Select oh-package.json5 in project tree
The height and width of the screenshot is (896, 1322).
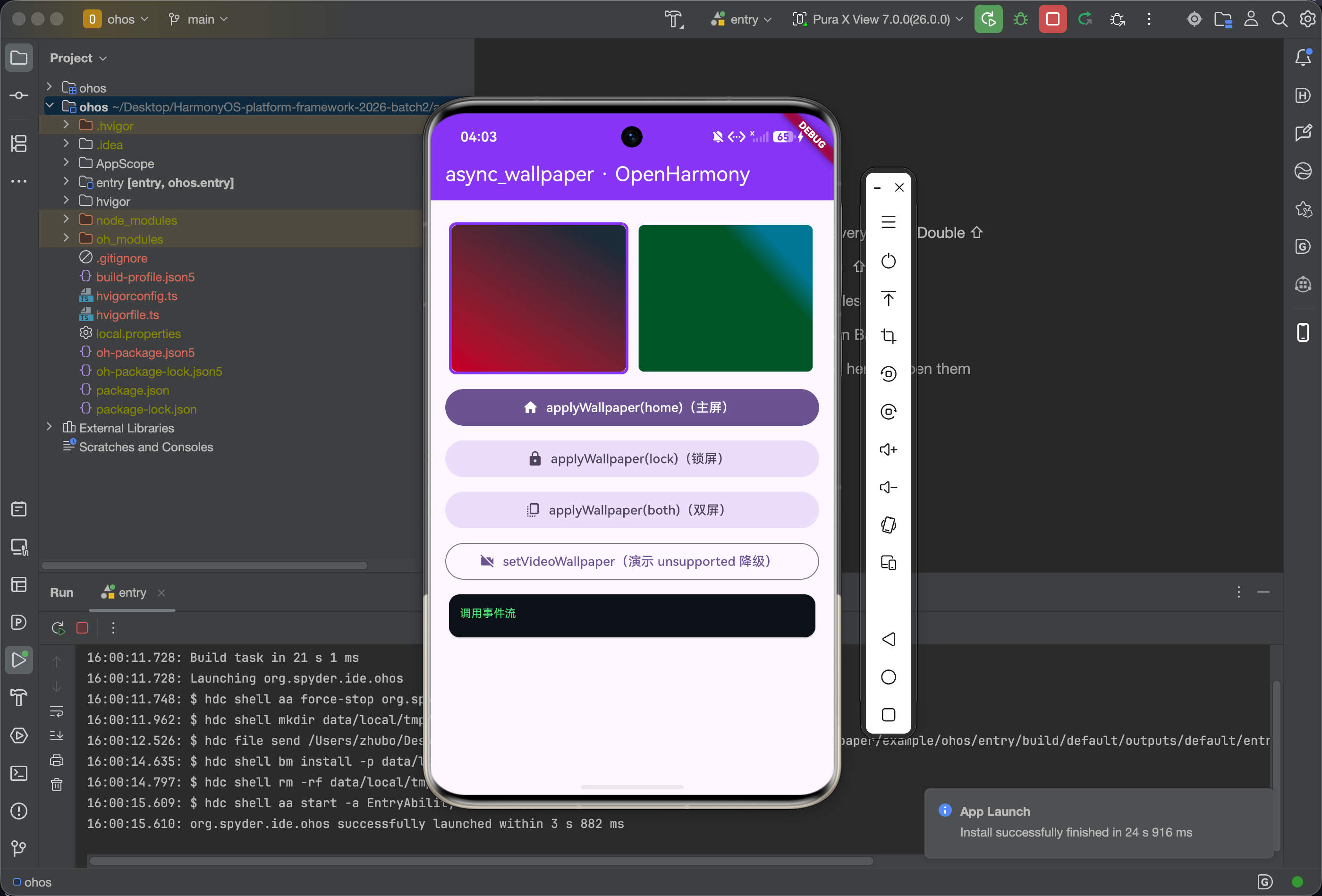(145, 353)
